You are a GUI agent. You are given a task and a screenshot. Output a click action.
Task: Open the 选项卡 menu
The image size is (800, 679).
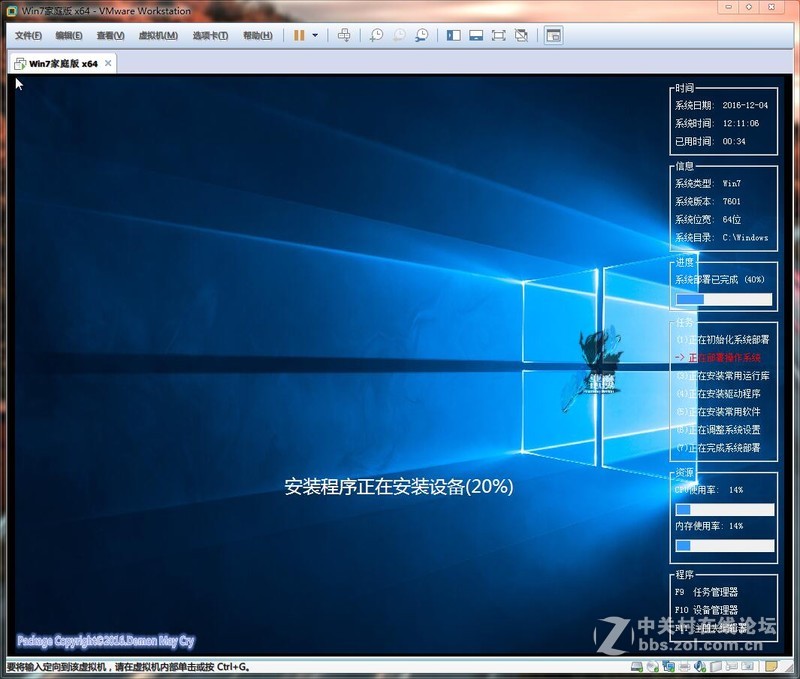[x=209, y=34]
